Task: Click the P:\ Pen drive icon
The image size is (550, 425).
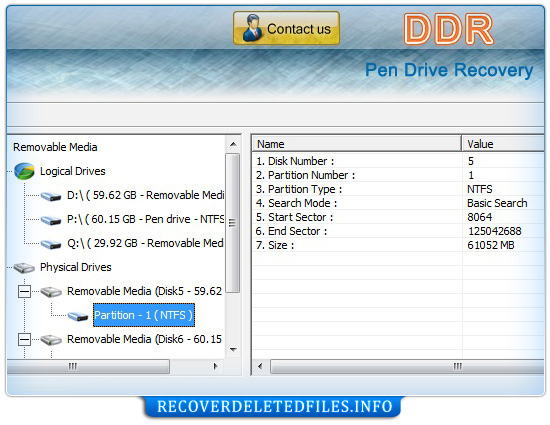Action: click(x=51, y=220)
